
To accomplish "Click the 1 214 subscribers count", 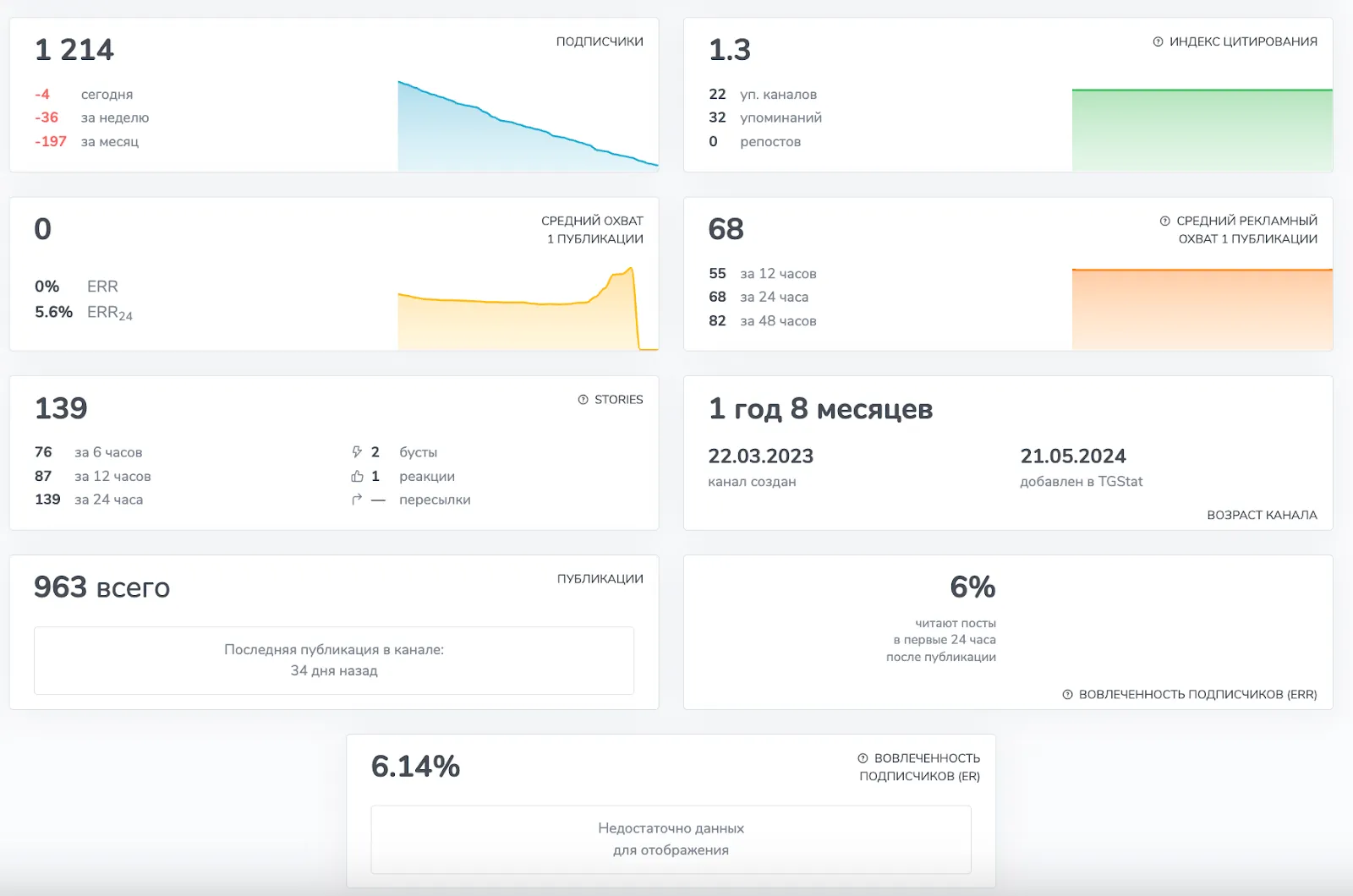I will coord(74,50).
